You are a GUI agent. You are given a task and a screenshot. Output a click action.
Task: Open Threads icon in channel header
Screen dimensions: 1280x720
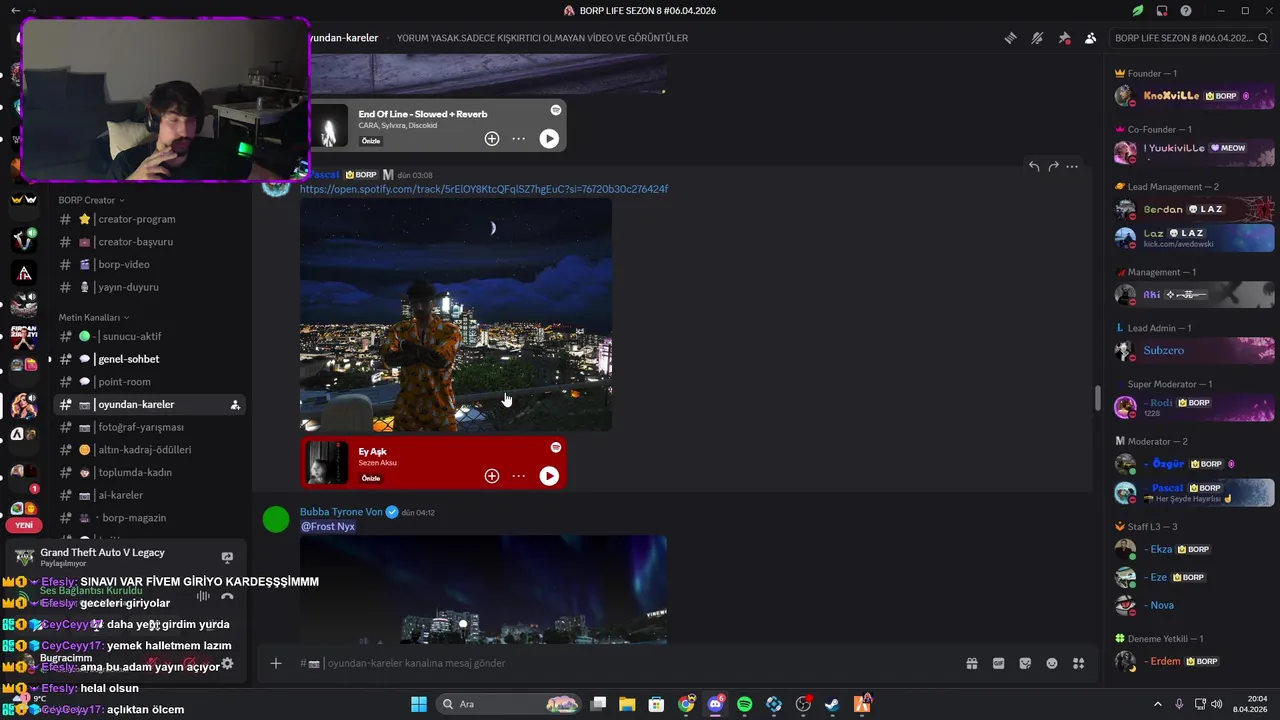1011,38
